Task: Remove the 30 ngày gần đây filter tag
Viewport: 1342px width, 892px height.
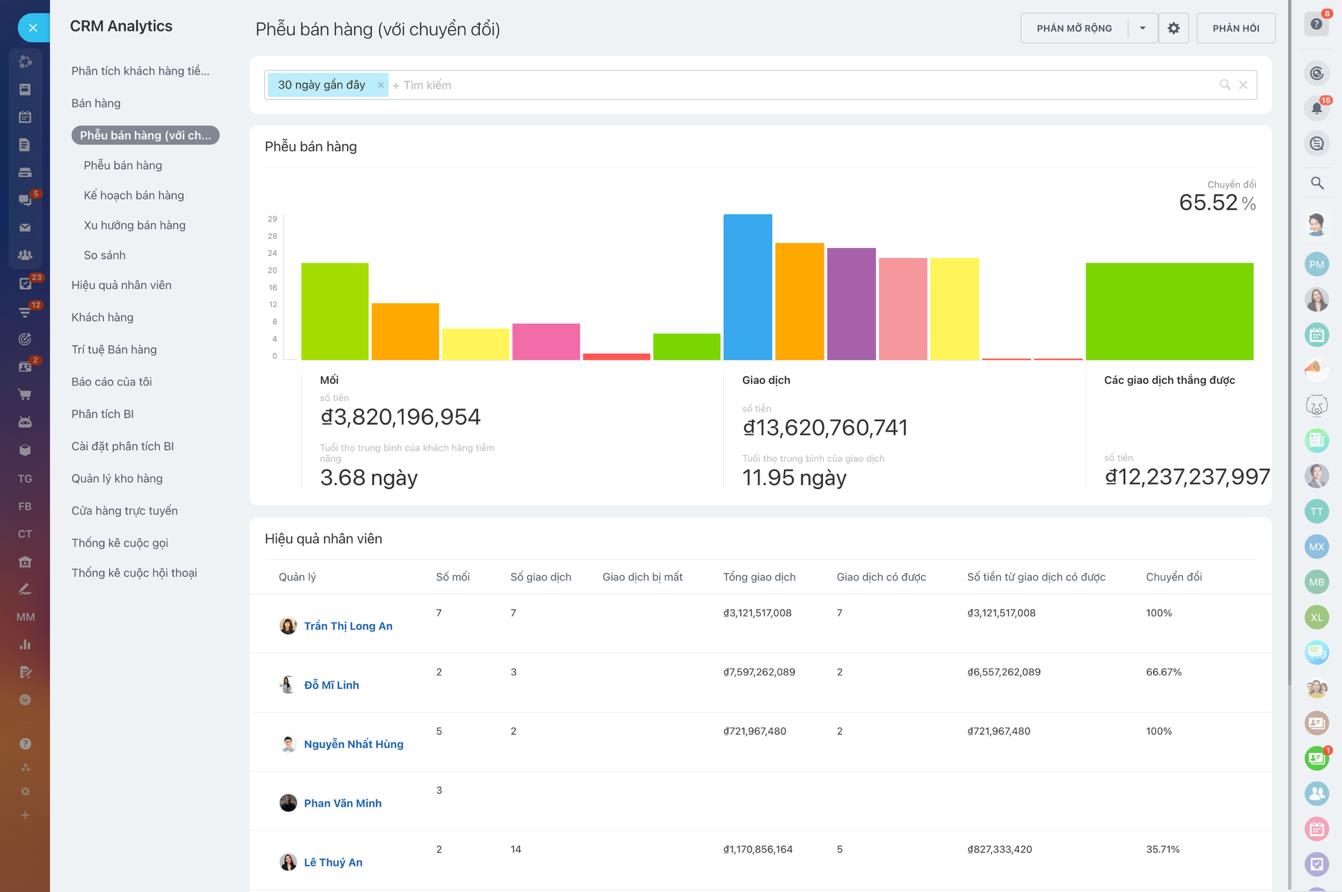Action: [380, 84]
